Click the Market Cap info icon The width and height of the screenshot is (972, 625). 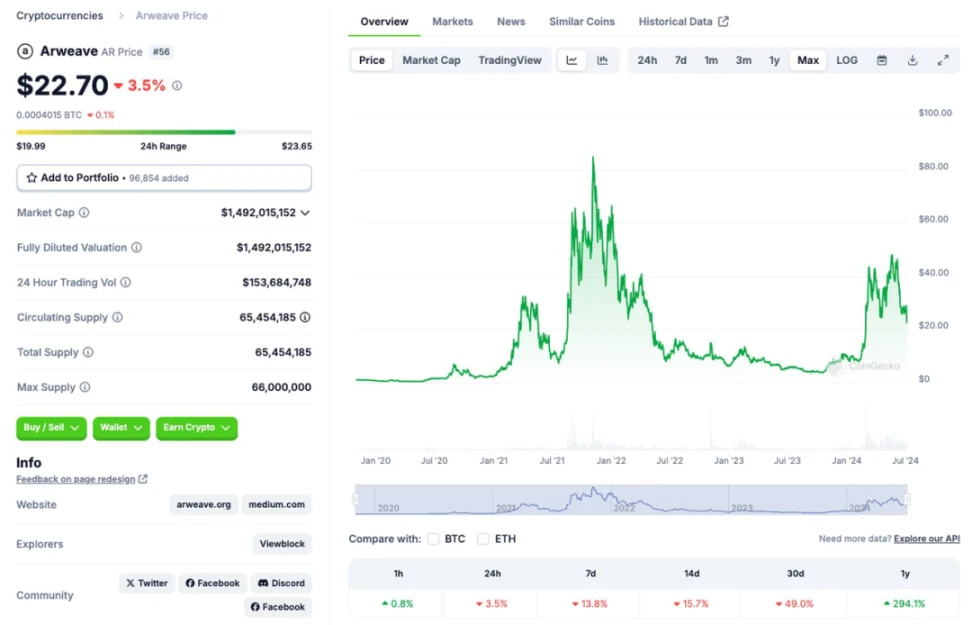(x=84, y=213)
